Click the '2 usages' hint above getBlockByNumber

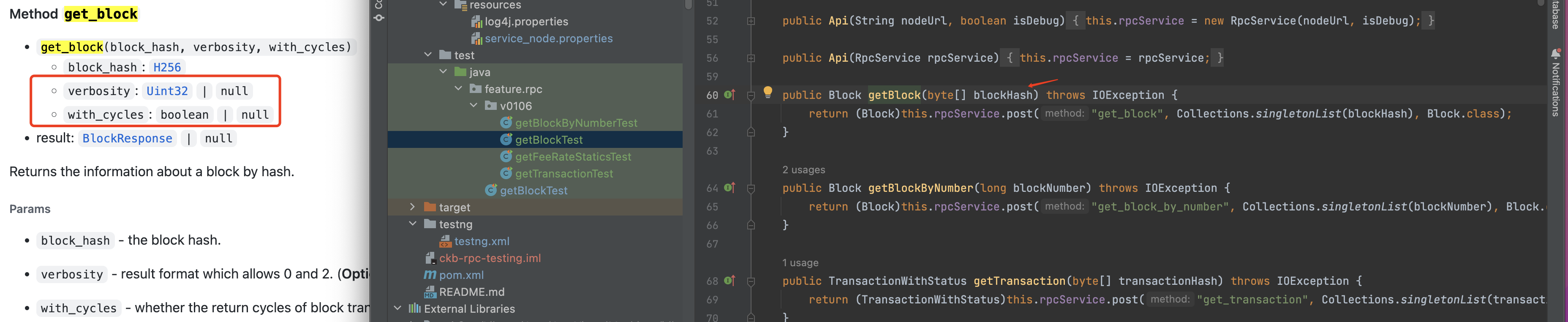pyautogui.click(x=803, y=170)
